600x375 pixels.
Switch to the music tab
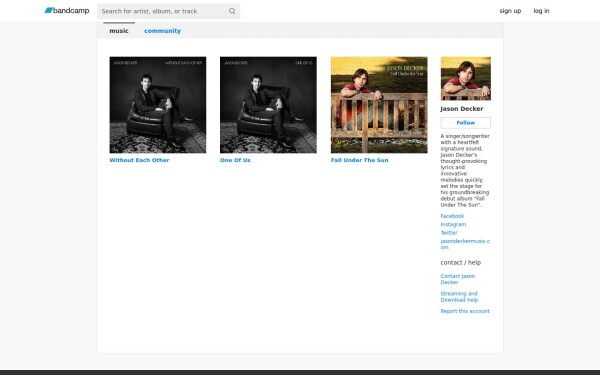point(119,31)
